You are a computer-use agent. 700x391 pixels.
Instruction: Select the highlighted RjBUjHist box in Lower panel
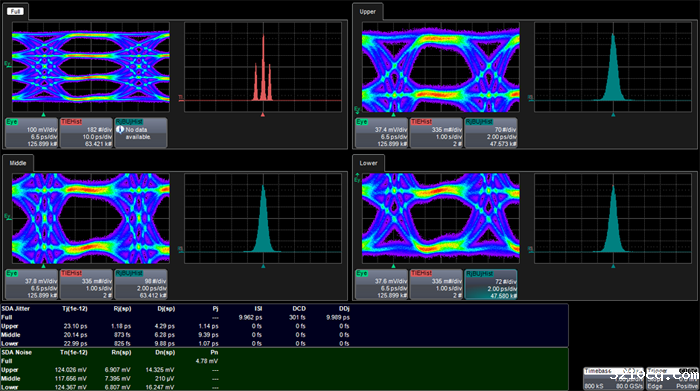tap(491, 284)
